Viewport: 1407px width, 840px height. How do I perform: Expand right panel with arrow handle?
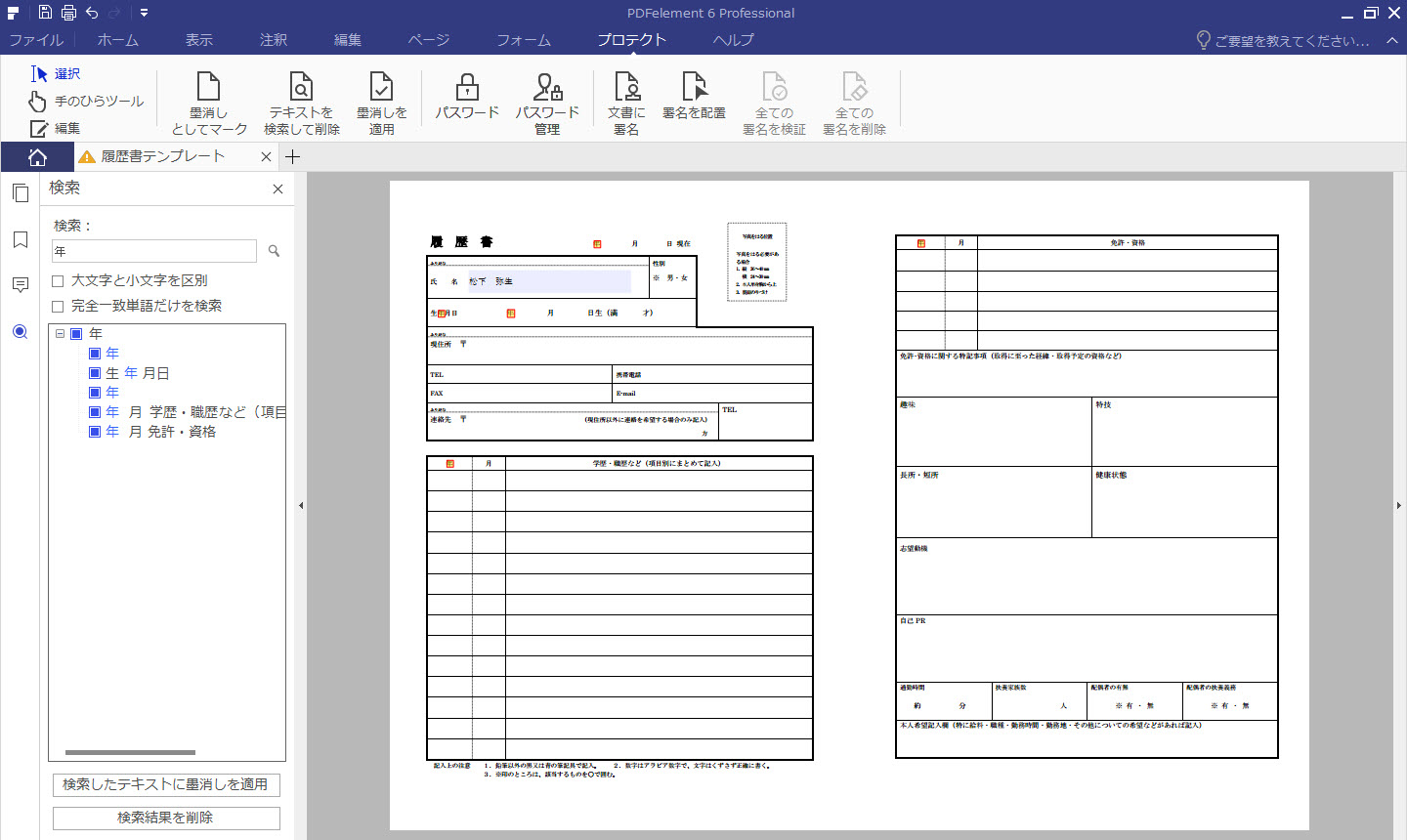click(1399, 505)
